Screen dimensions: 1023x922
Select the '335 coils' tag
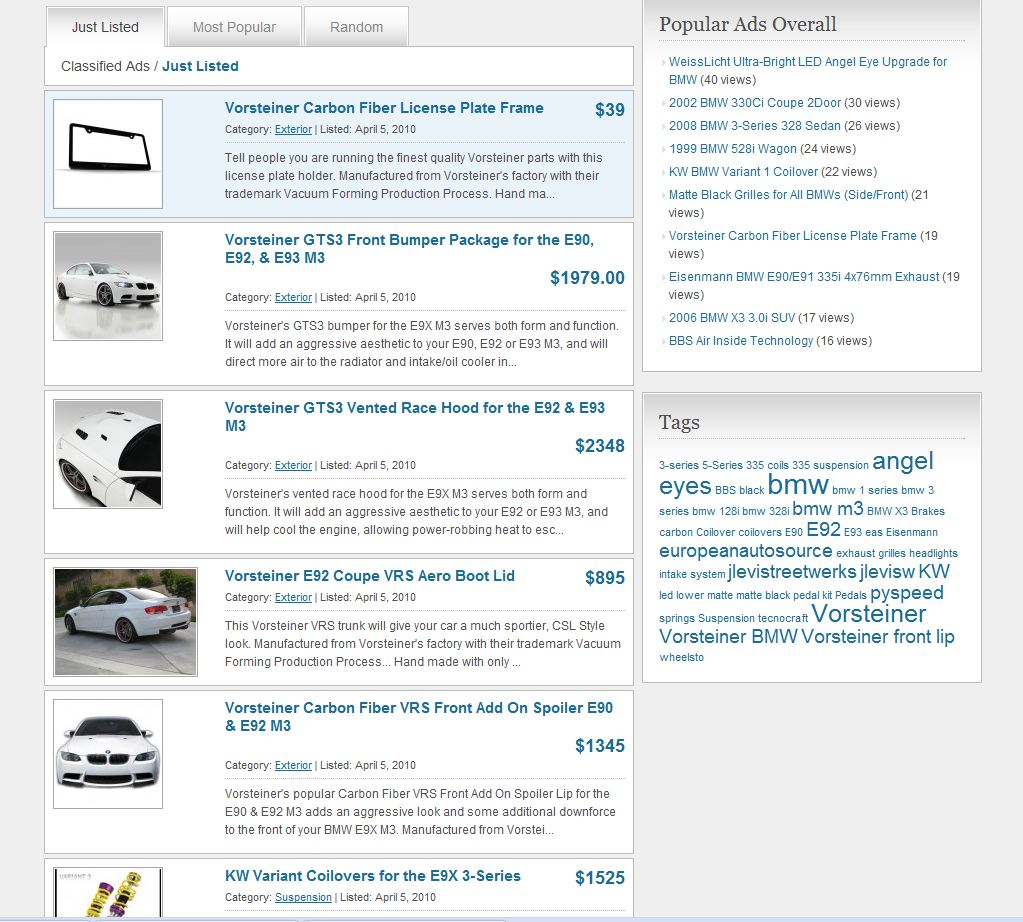[767, 465]
